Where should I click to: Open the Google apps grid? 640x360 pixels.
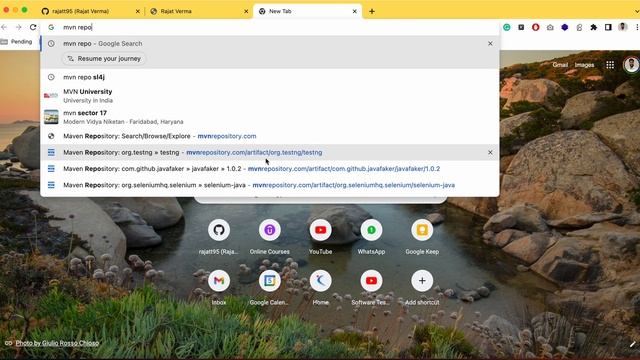(610, 65)
